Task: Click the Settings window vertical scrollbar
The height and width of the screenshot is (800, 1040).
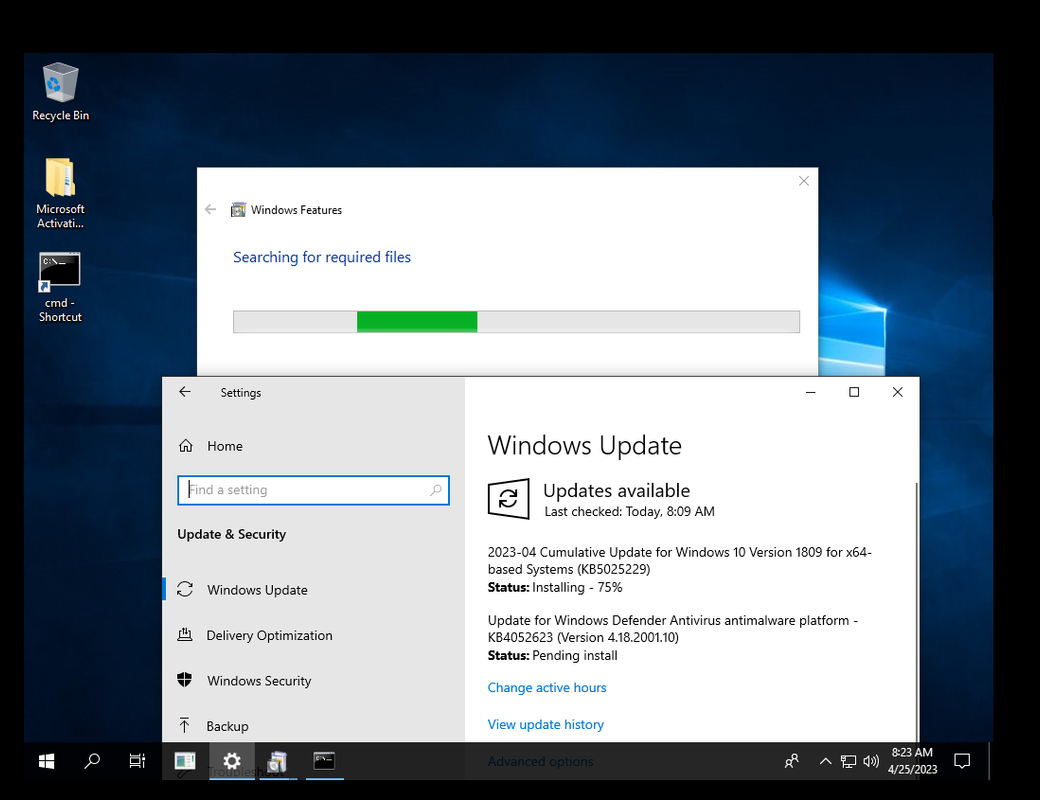Action: [x=917, y=610]
